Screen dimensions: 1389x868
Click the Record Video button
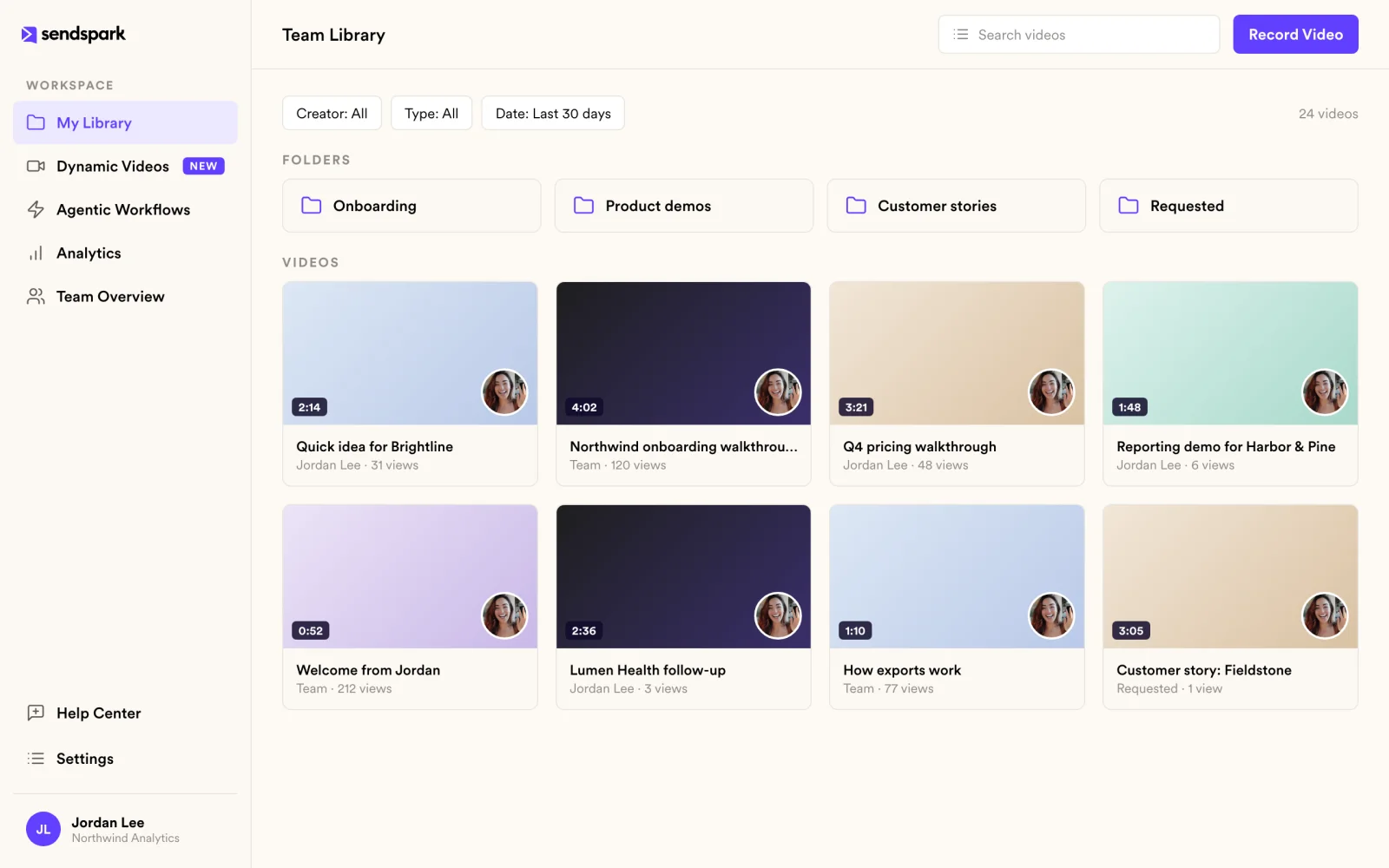[x=1295, y=35]
